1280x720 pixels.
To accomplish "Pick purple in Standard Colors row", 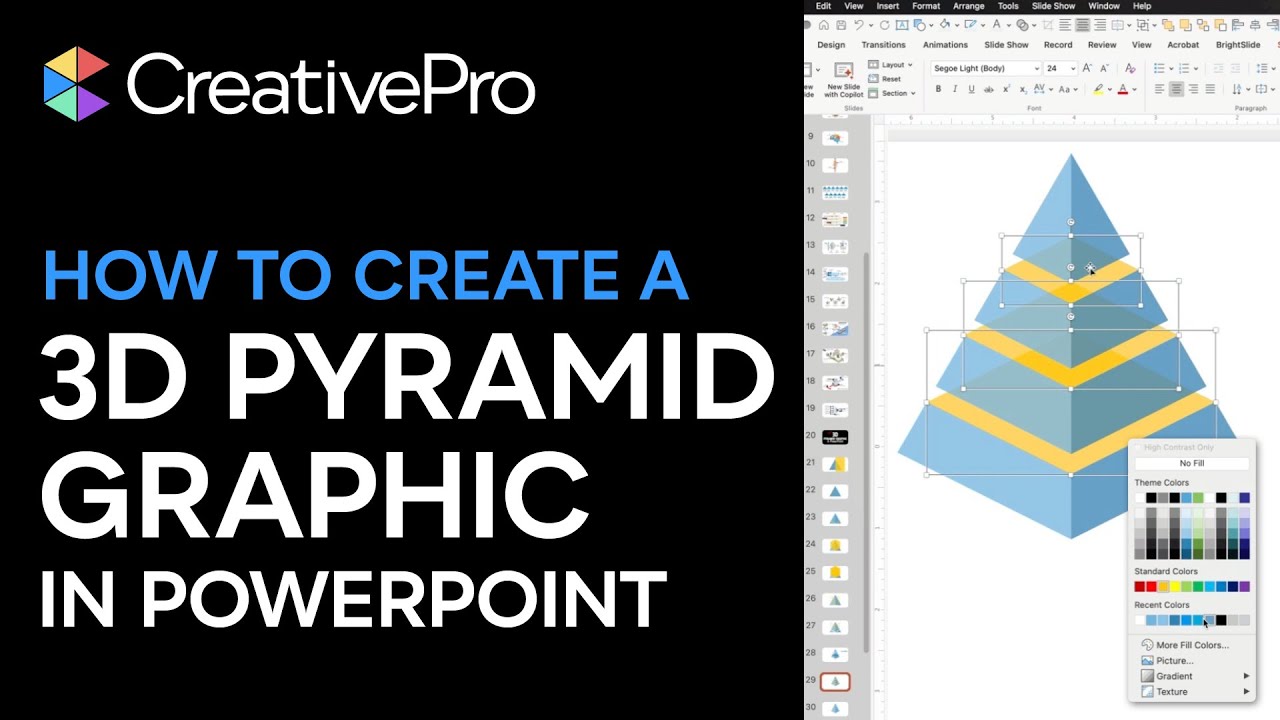I will pyautogui.click(x=1244, y=587).
